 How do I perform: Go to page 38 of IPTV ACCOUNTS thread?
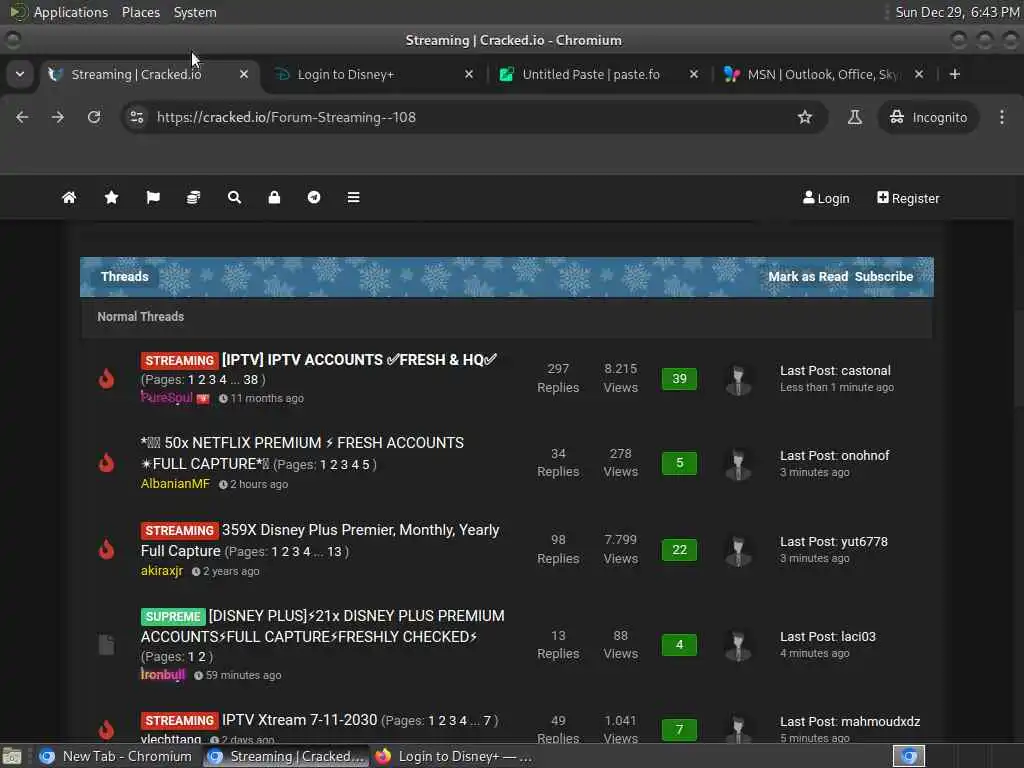[251, 379]
